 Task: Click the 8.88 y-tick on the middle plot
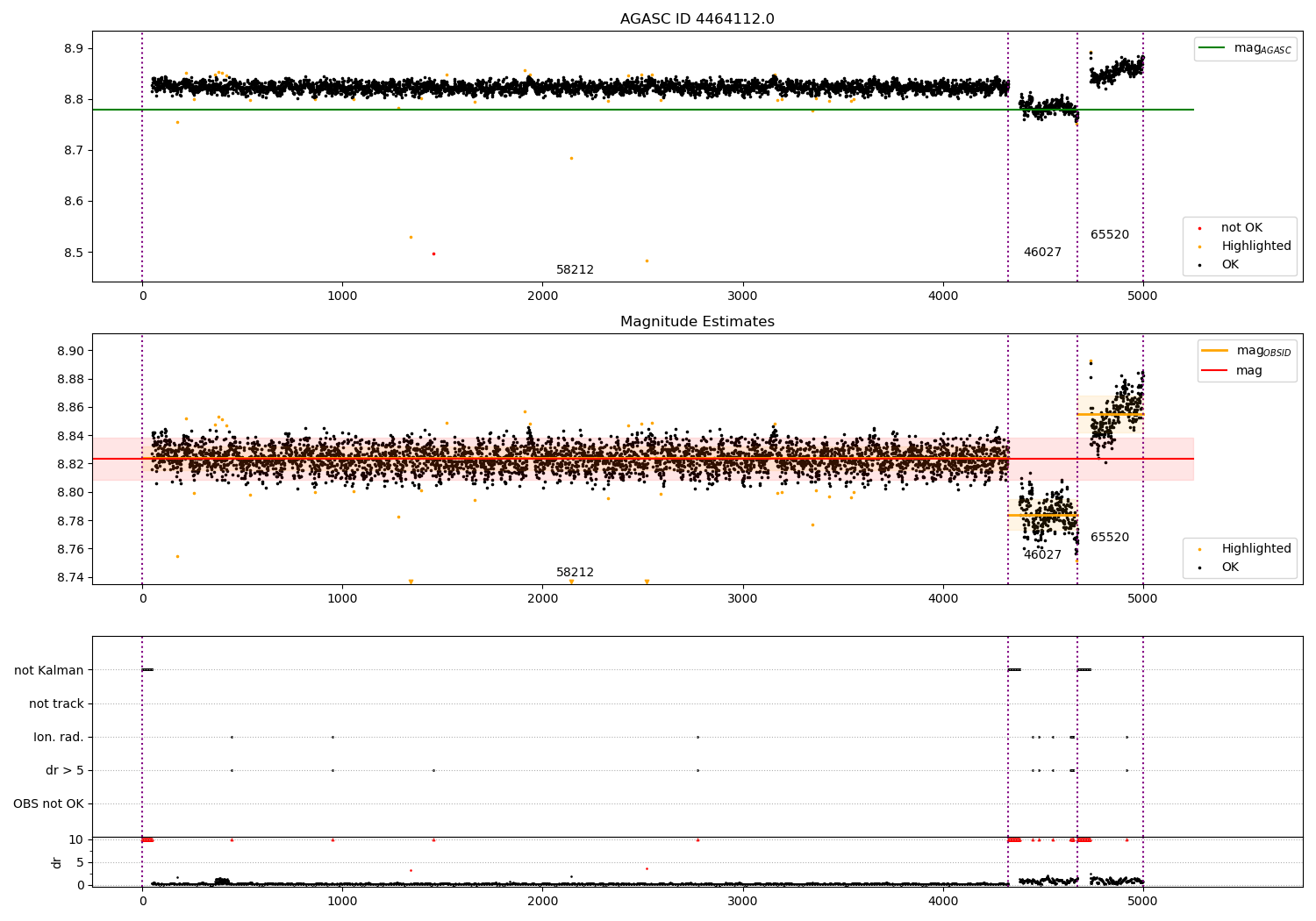[x=69, y=380]
